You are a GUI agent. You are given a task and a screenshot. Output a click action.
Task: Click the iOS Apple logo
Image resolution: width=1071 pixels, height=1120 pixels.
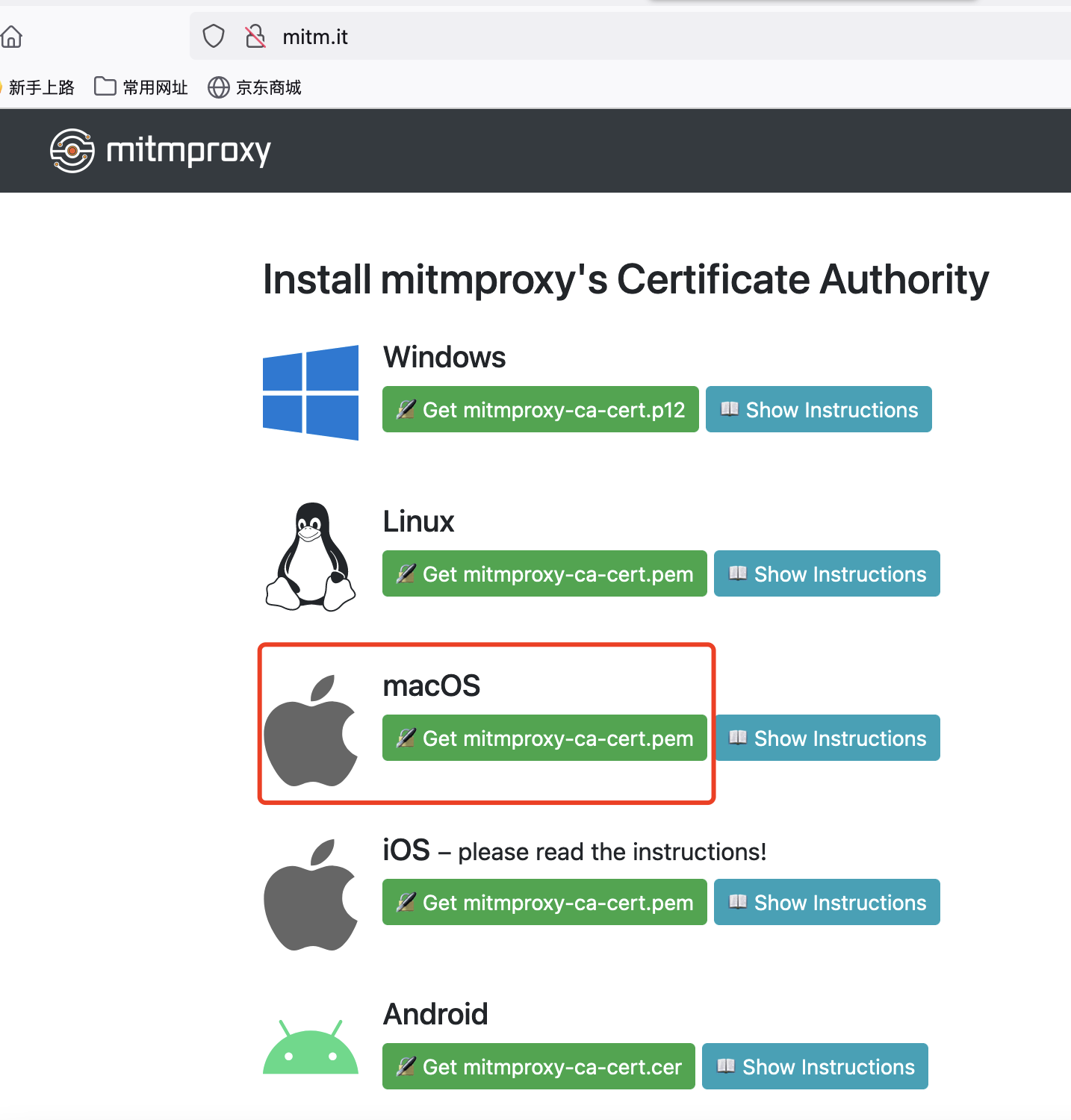click(x=311, y=895)
